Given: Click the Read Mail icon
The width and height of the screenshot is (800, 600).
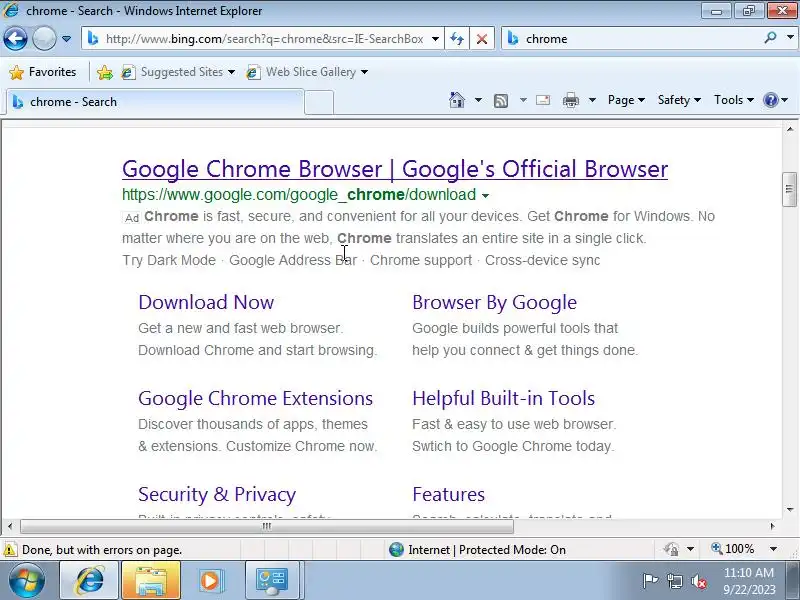Looking at the screenshot, I should [543, 100].
